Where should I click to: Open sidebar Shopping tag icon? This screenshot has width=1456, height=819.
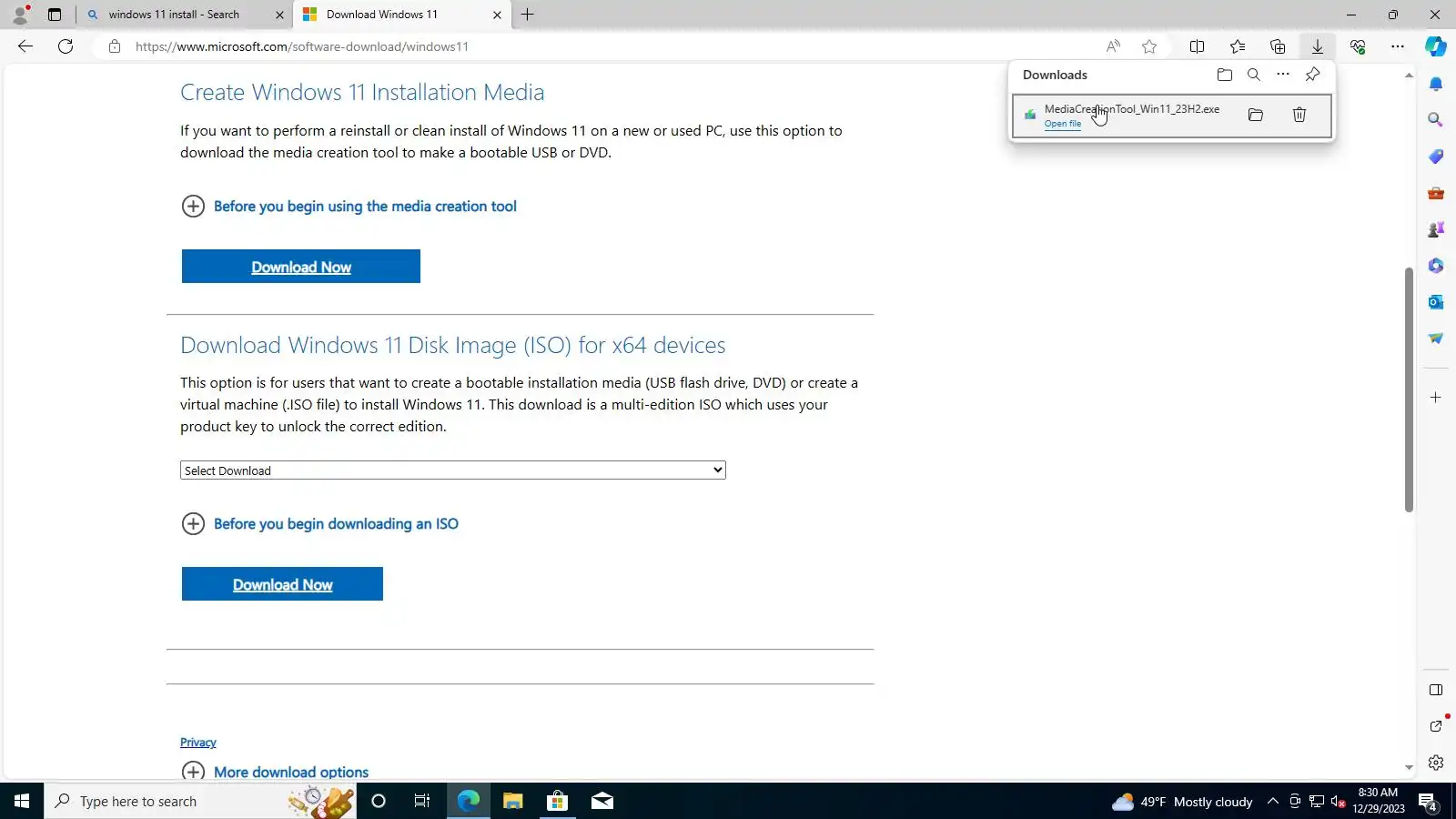tap(1436, 157)
